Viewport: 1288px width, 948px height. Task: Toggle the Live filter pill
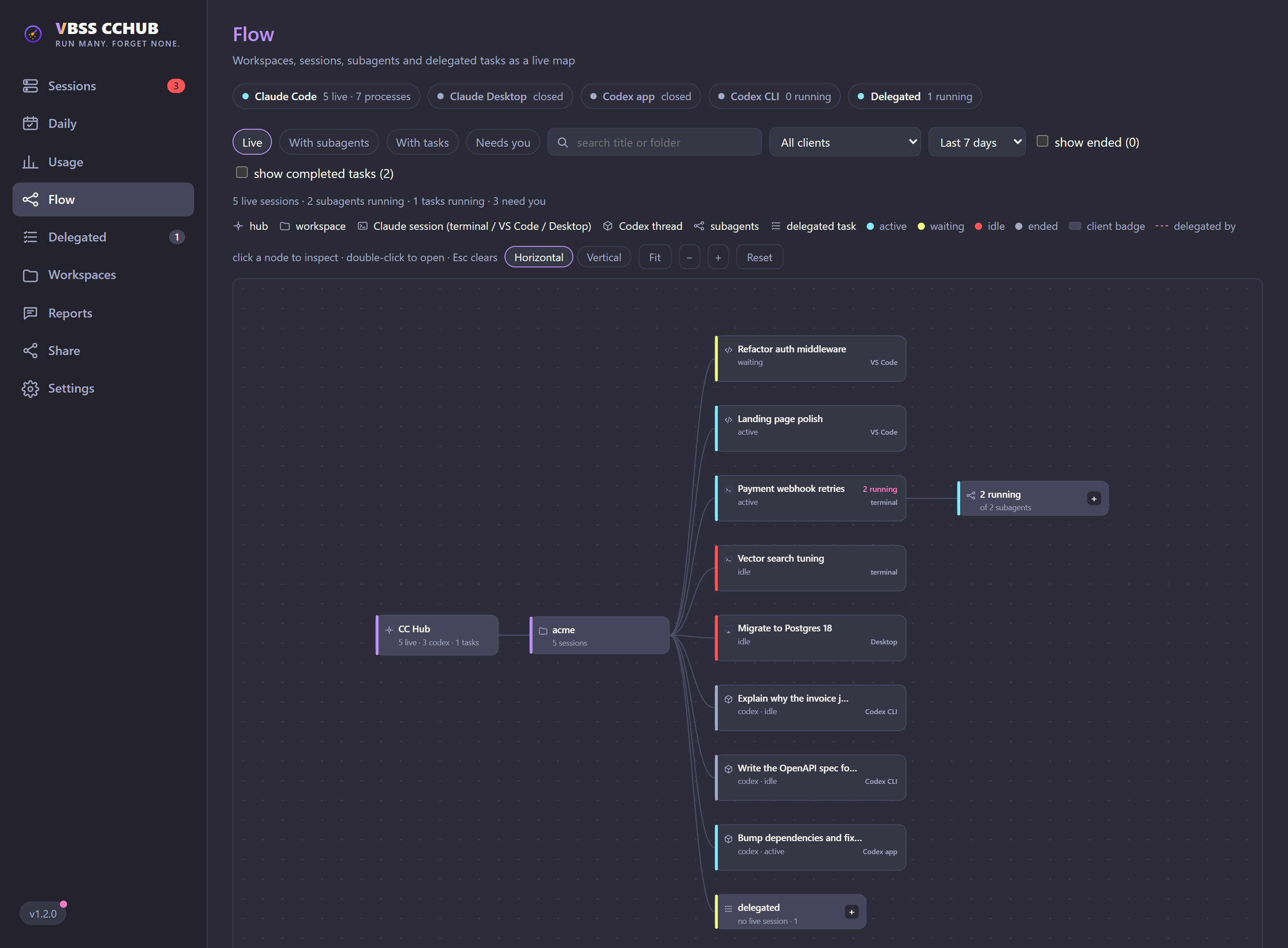[x=252, y=142]
